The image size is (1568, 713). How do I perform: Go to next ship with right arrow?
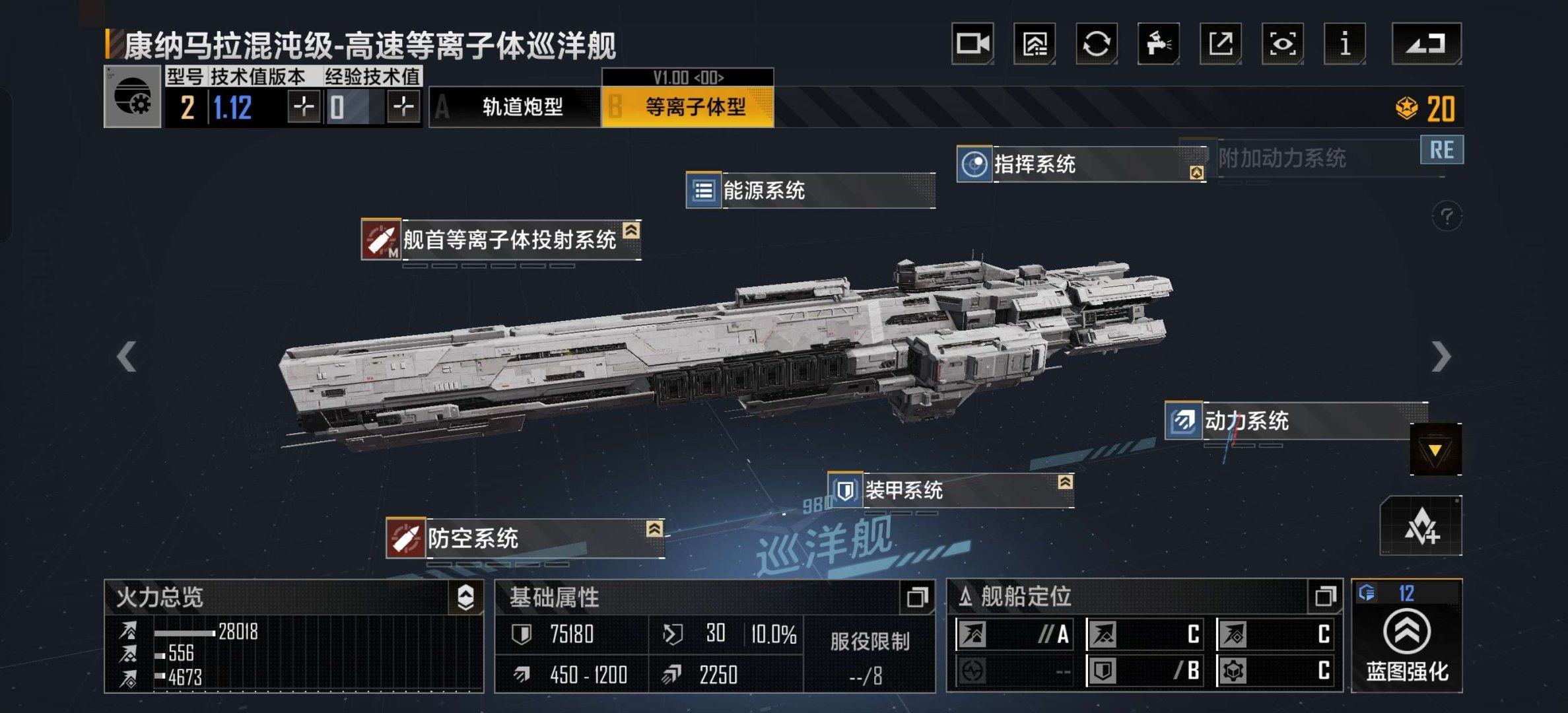[x=1441, y=357]
